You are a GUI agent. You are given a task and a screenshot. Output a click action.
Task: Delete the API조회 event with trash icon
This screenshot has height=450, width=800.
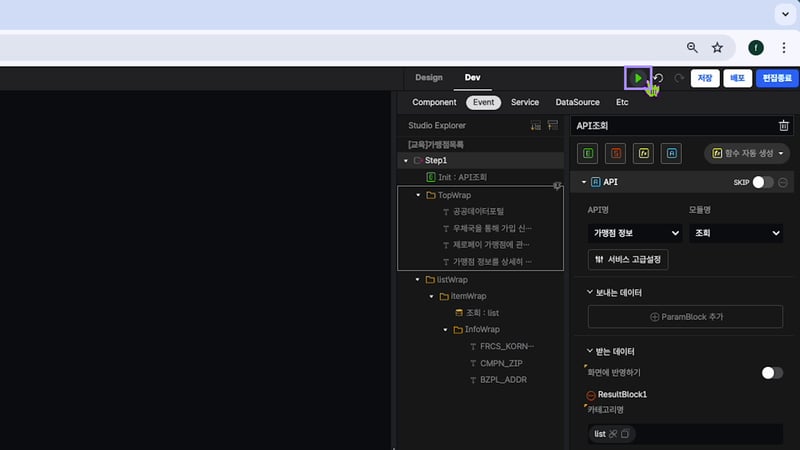pos(784,126)
